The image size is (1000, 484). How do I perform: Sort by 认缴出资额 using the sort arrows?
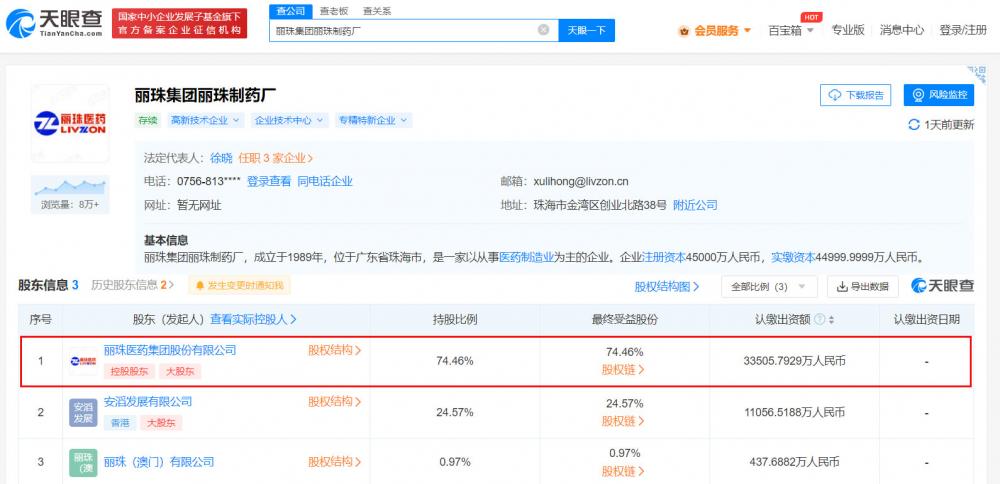pyautogui.click(x=832, y=319)
